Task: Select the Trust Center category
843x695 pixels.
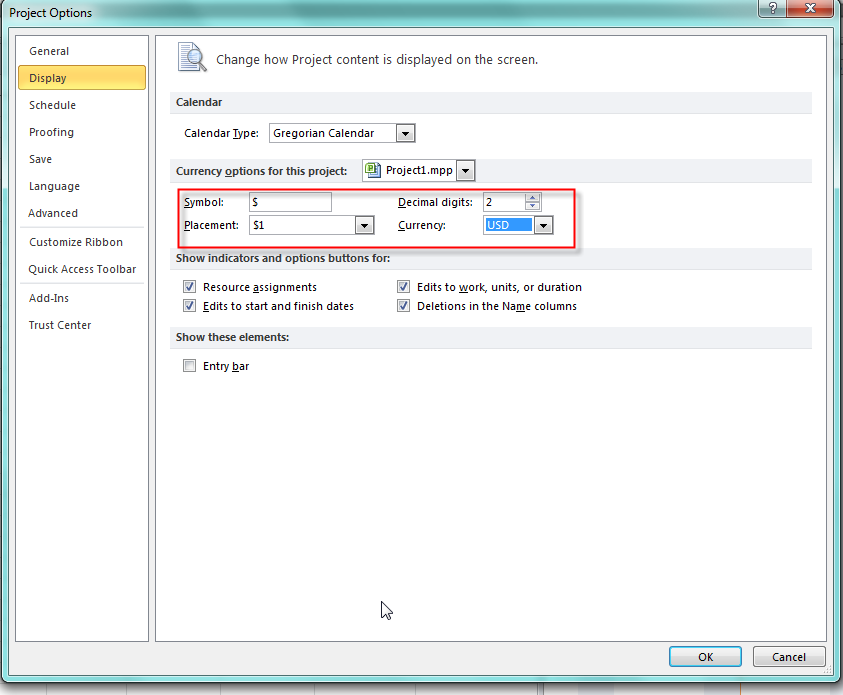Action: click(60, 325)
